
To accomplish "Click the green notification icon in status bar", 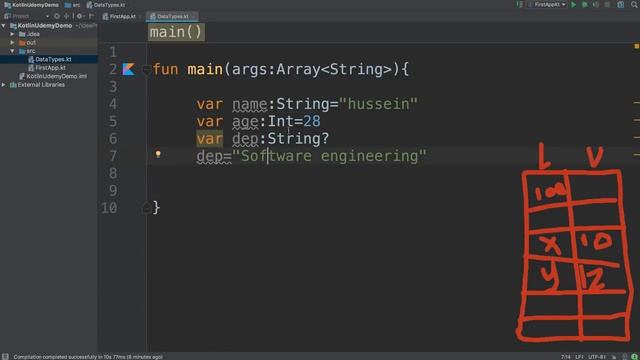I will click(634, 357).
